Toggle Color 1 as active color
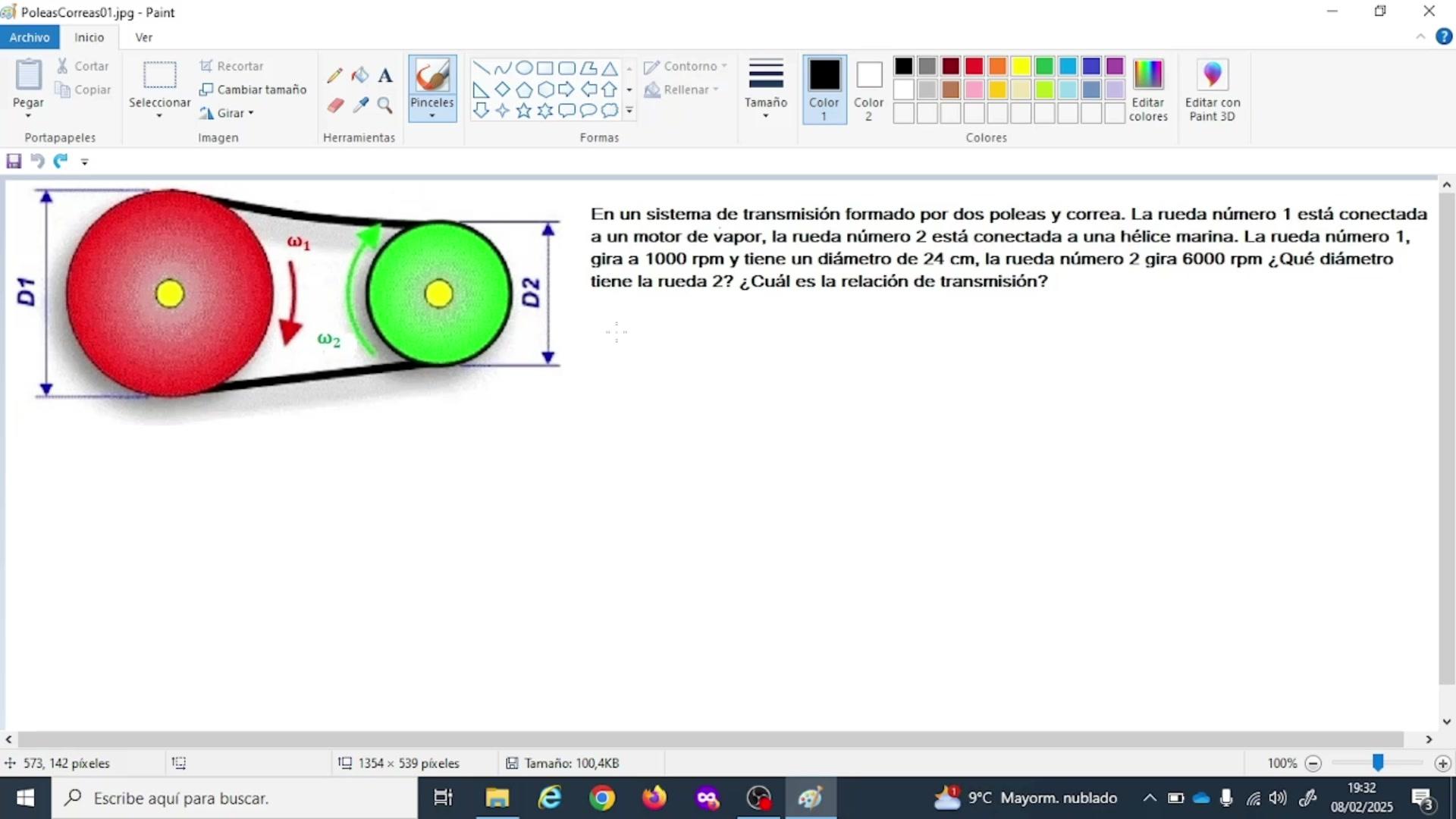 pyautogui.click(x=824, y=89)
